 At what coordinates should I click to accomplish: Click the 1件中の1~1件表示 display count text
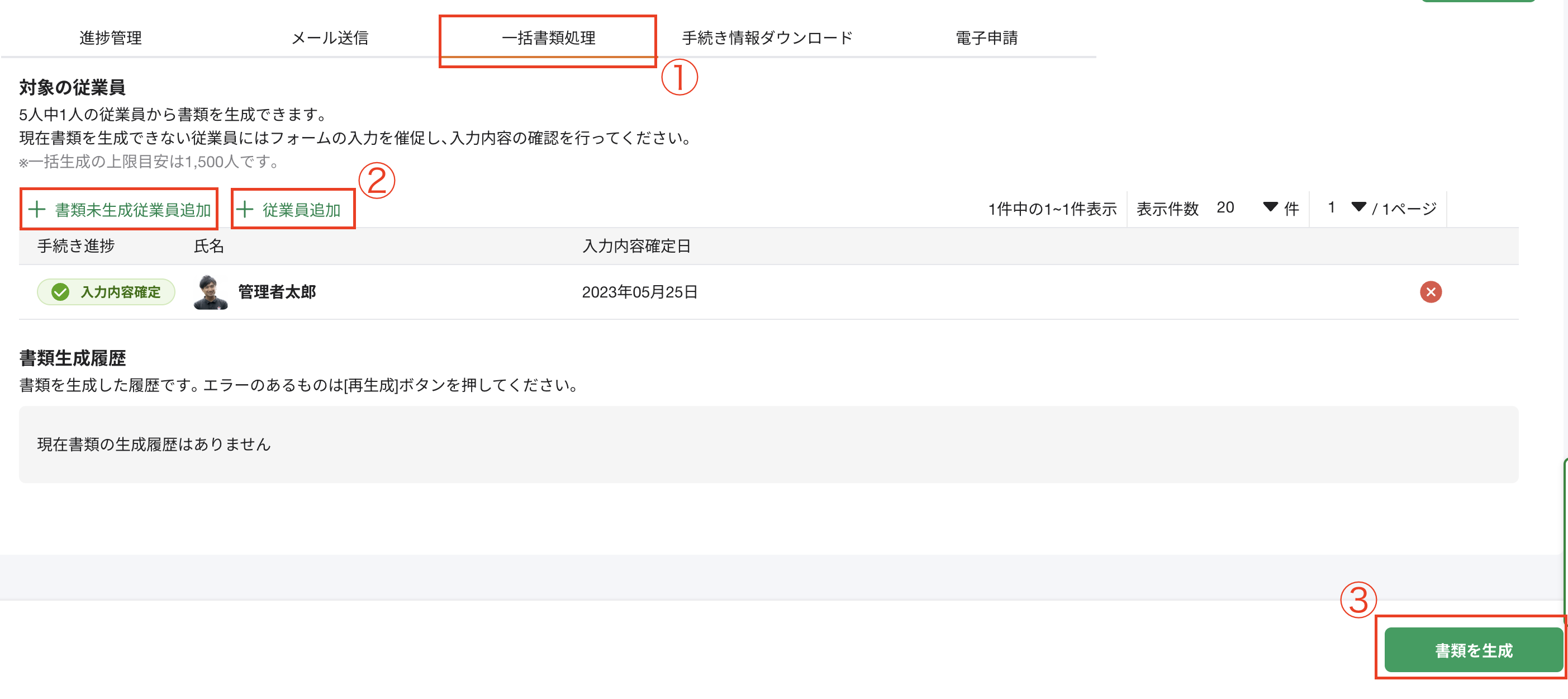click(x=1052, y=208)
